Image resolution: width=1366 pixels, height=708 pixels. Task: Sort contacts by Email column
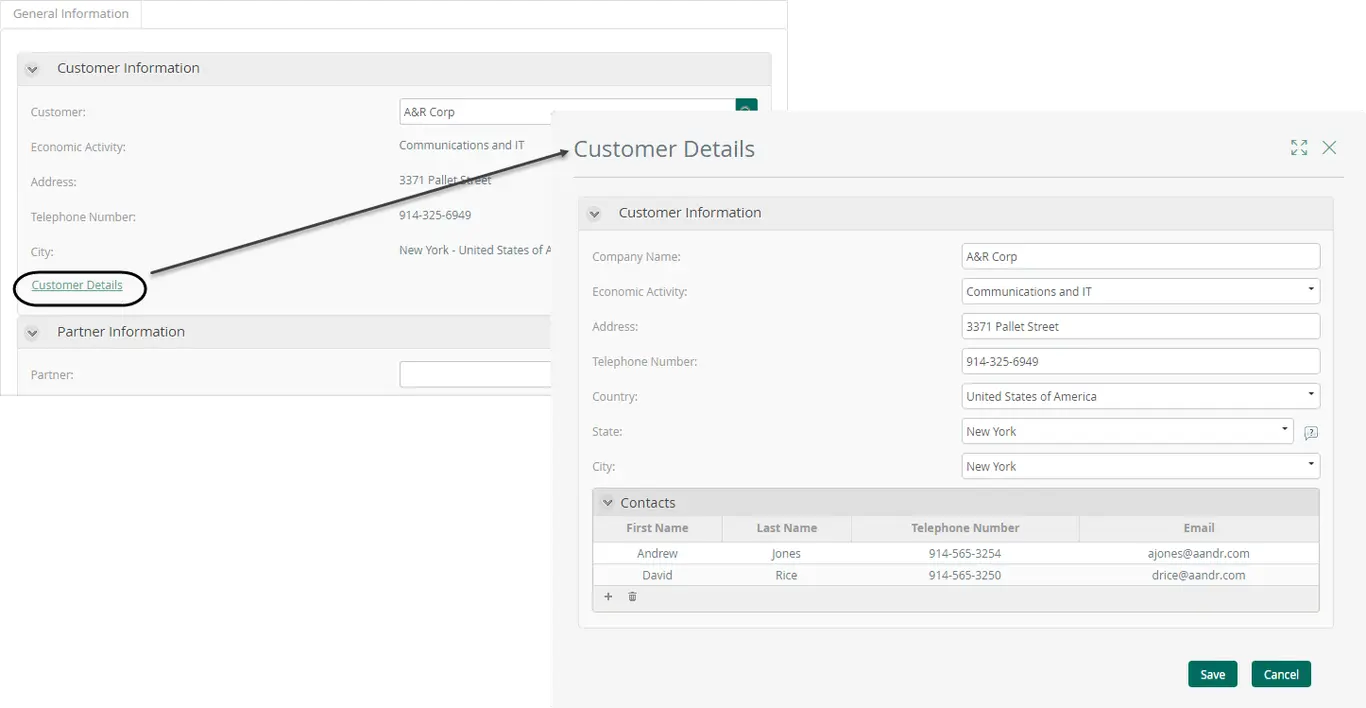1199,528
